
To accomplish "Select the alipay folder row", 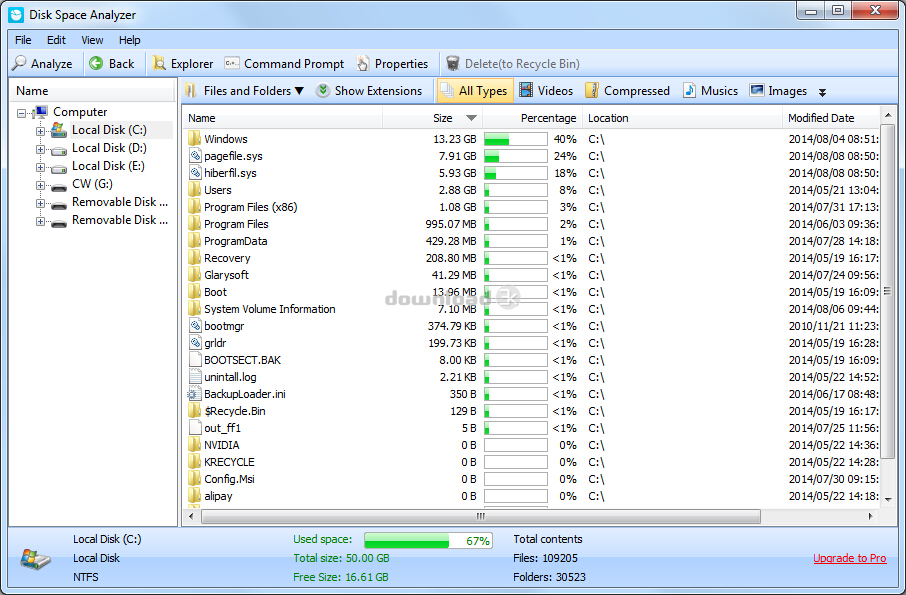I will 533,496.
